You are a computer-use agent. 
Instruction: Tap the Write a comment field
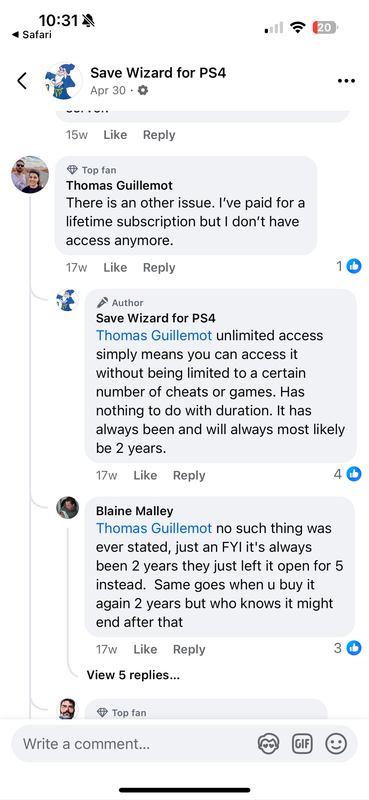coord(133,744)
